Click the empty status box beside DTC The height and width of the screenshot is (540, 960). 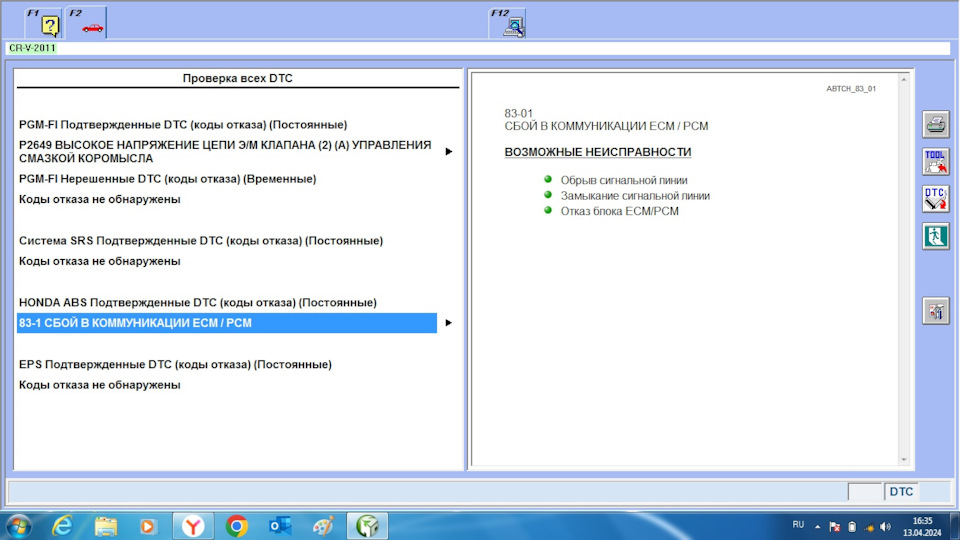tap(865, 491)
